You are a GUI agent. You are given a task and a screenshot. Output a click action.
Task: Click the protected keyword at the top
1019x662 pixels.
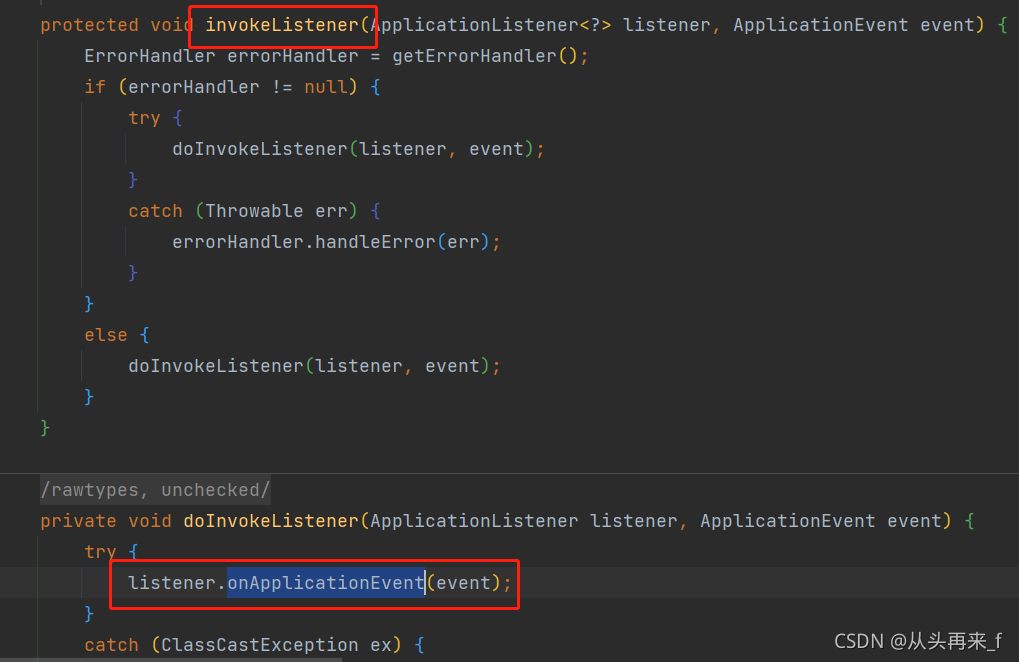tap(90, 24)
